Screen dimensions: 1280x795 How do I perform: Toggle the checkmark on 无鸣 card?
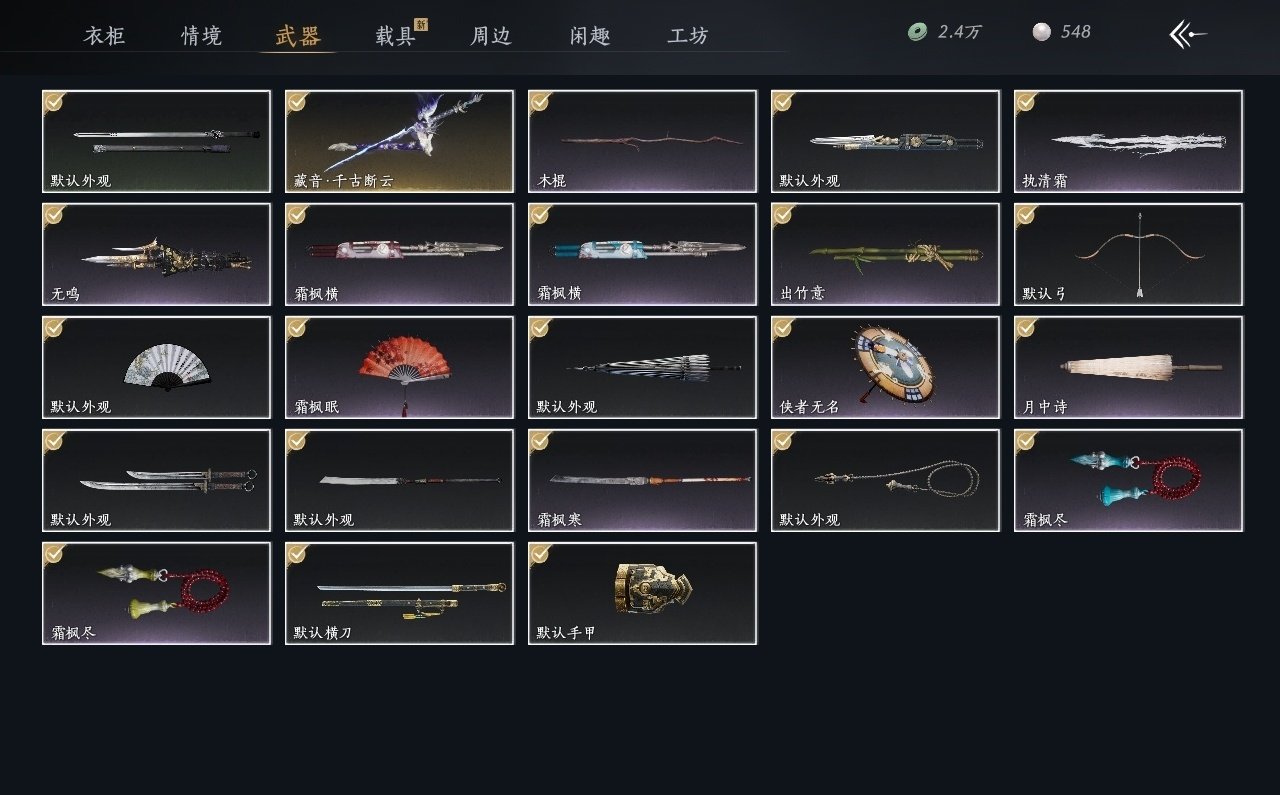[x=54, y=215]
